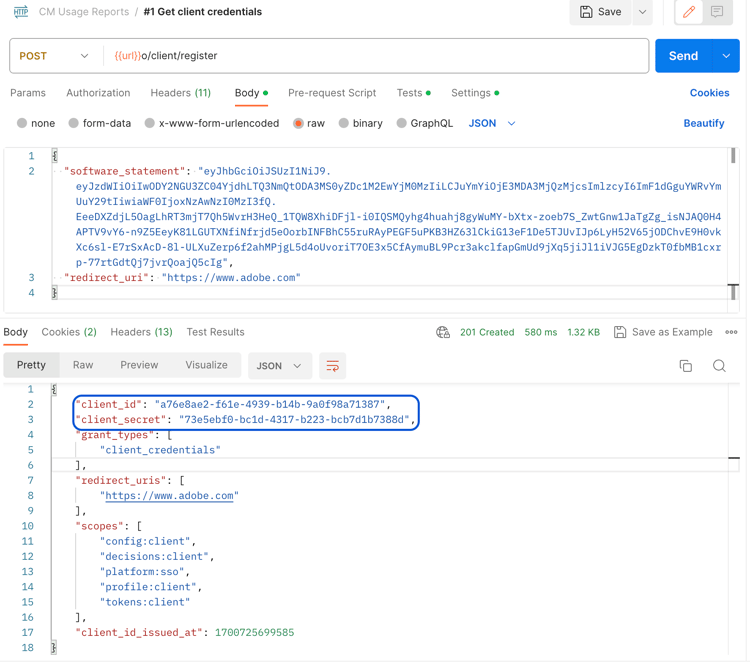750x665 pixels.
Task: Select the raw body radio button
Action: tap(298, 123)
